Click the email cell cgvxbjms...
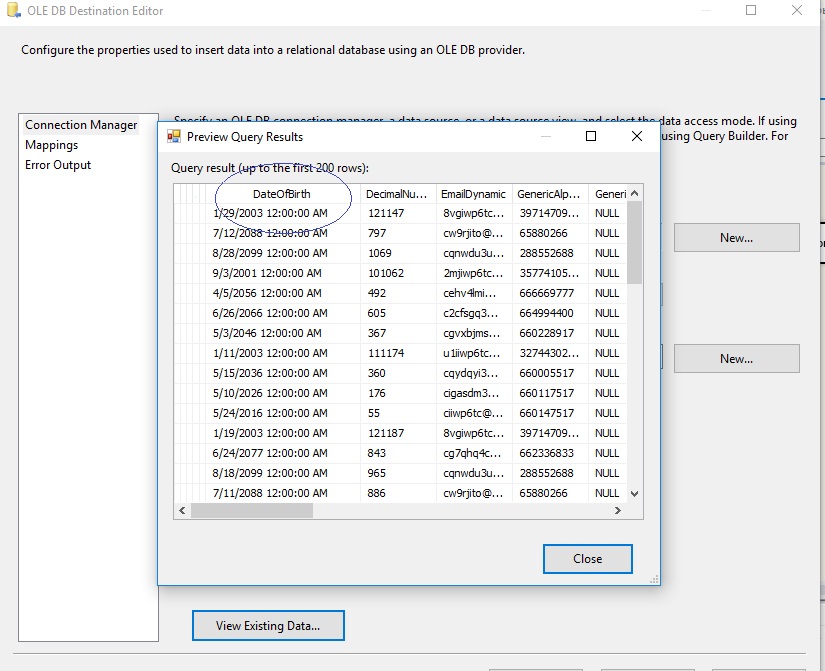This screenshot has width=825, height=671. pos(474,333)
